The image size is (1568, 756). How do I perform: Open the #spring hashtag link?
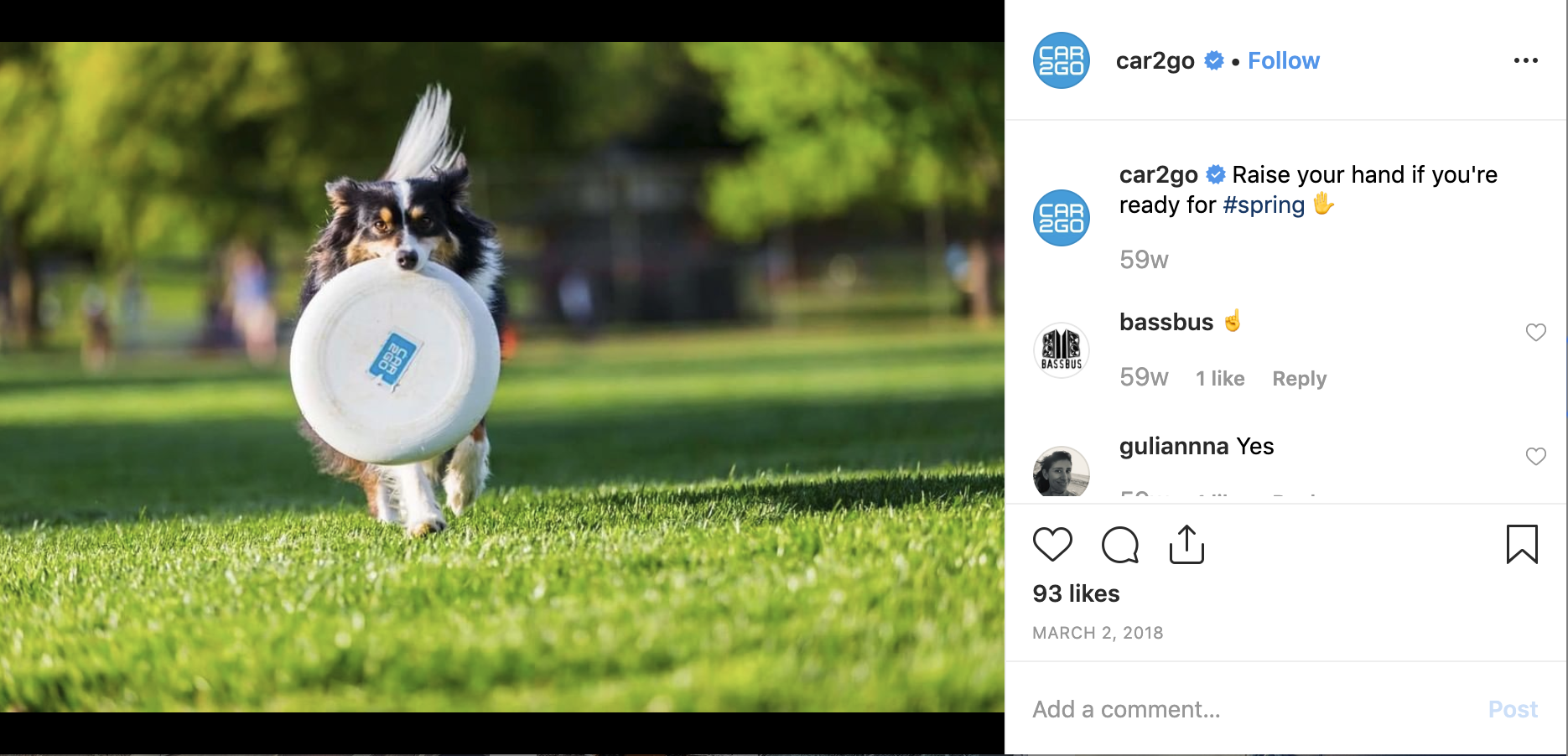tap(1264, 205)
